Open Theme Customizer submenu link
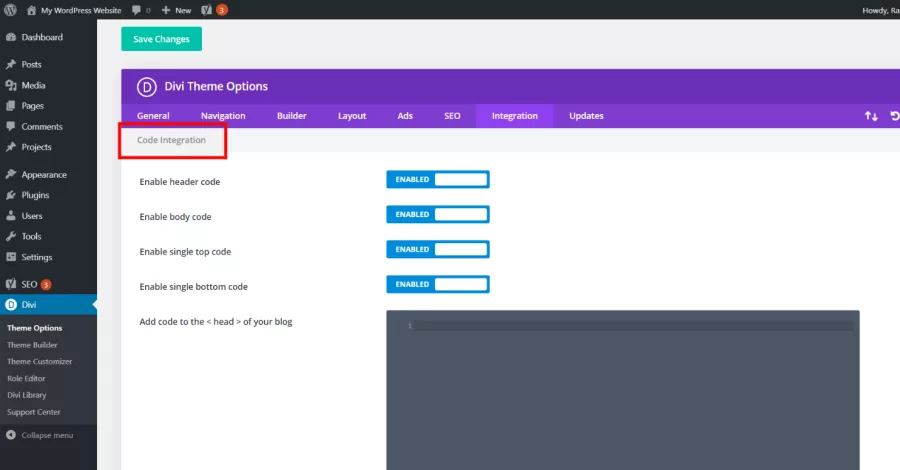The width and height of the screenshot is (900, 470). coord(40,362)
